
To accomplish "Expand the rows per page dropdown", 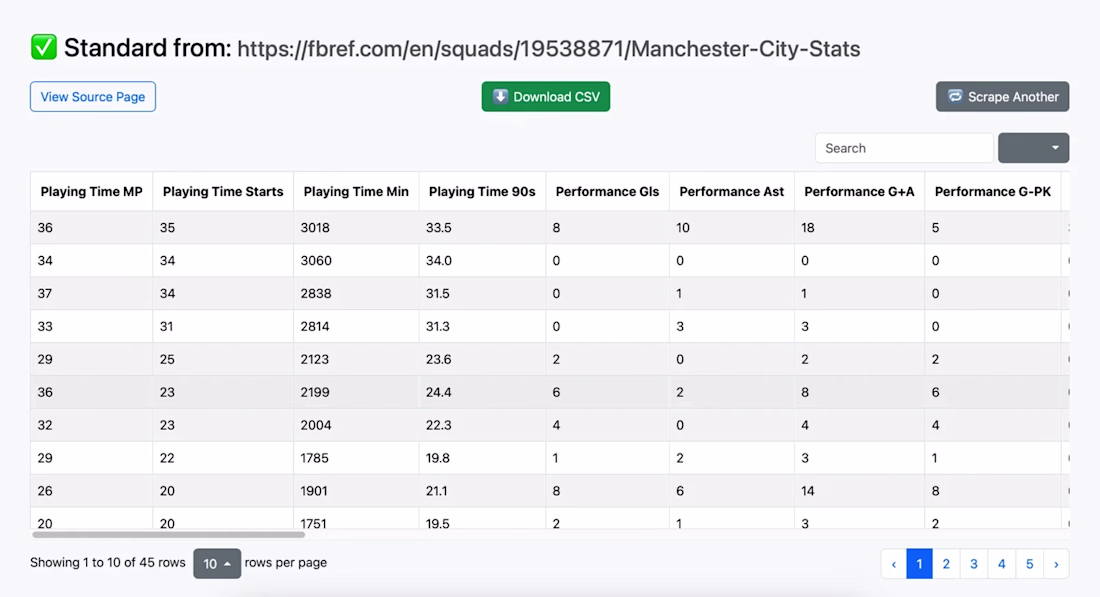I will coord(217,563).
